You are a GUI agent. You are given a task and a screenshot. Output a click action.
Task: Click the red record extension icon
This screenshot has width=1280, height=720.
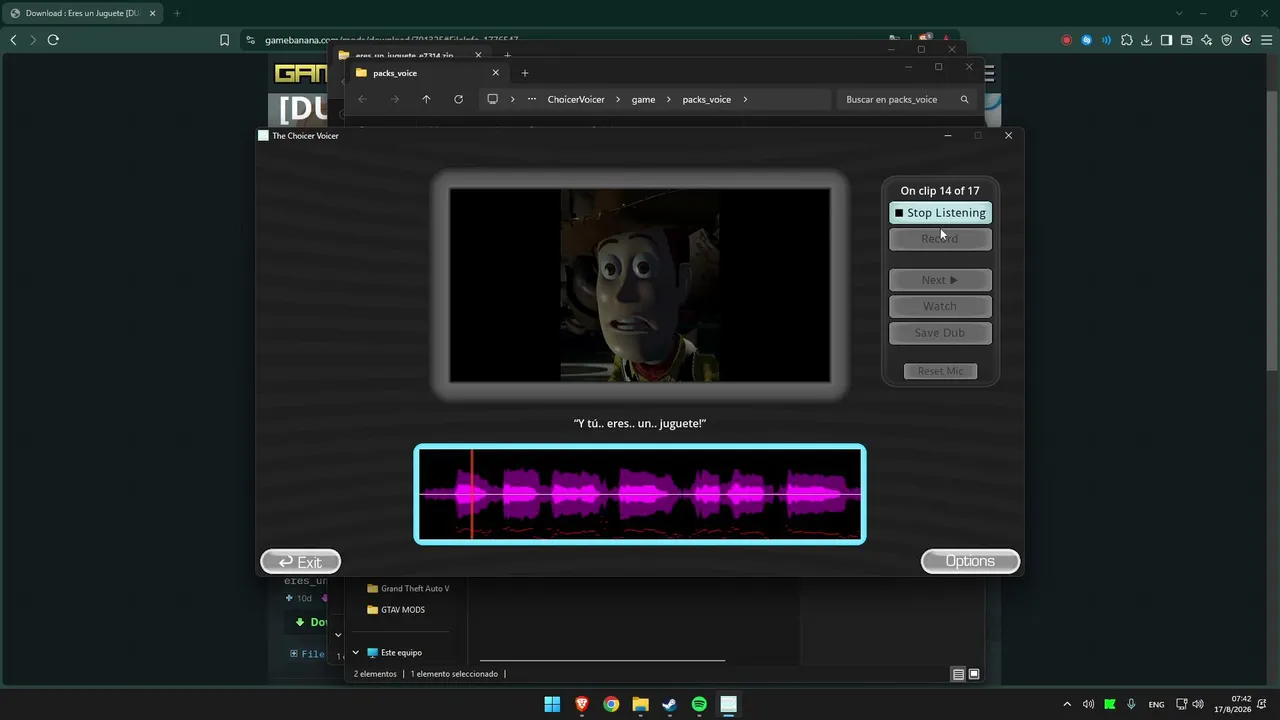tap(1067, 40)
